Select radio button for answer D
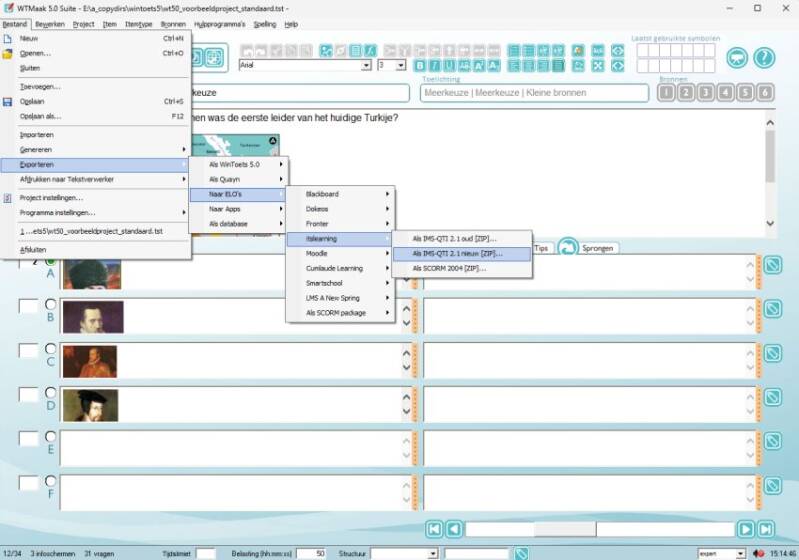The width and height of the screenshot is (799, 560). click(x=50, y=392)
